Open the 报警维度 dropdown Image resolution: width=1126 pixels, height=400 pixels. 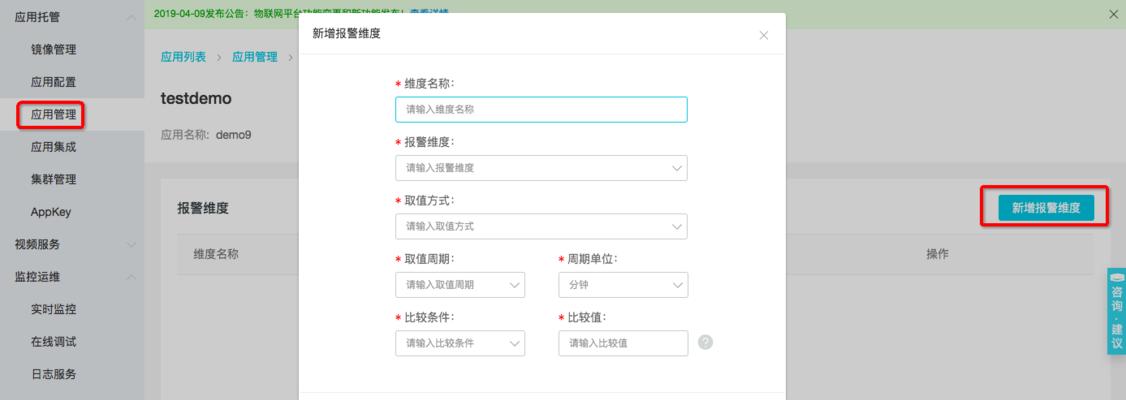(x=541, y=168)
